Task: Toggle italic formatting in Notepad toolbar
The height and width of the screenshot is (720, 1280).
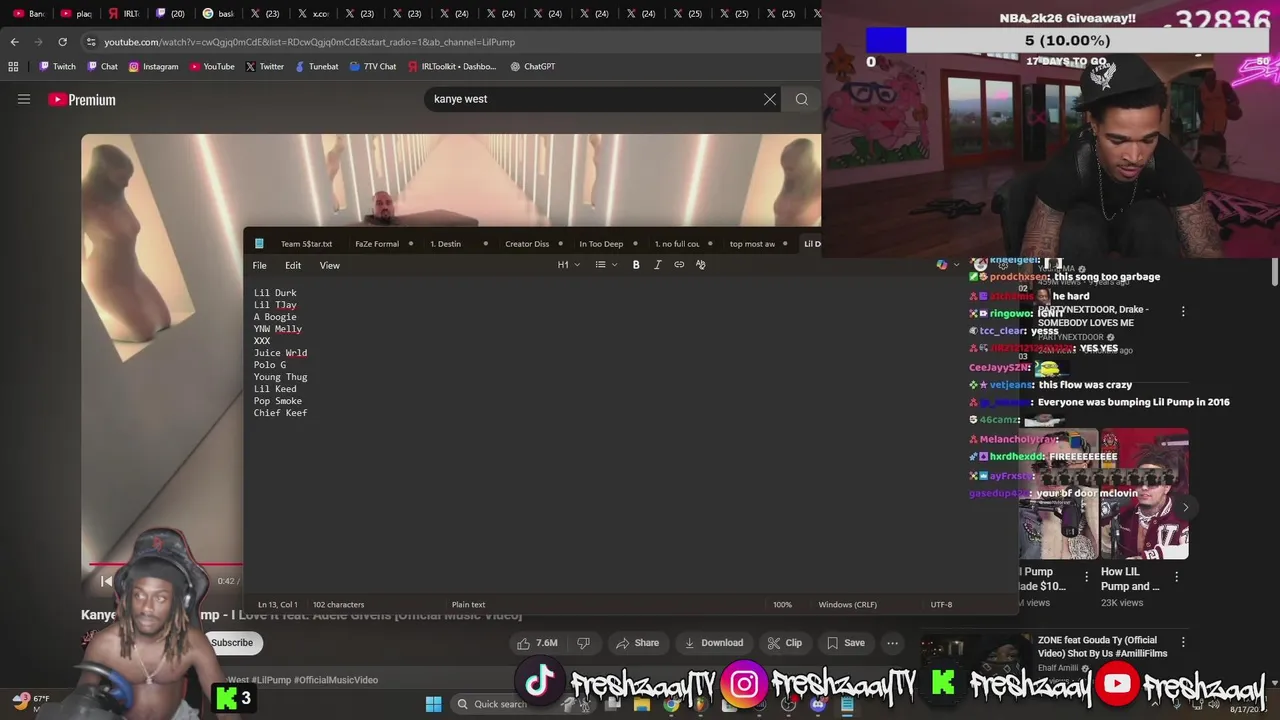Action: click(657, 265)
